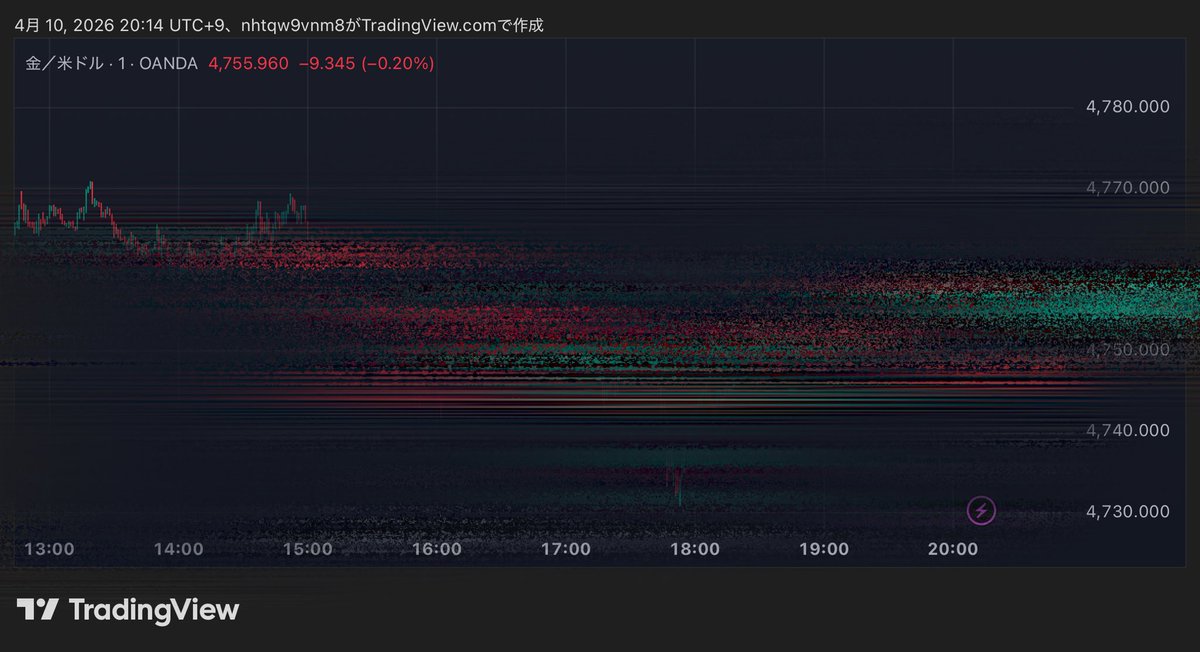Click the 15:00 time axis label
1200x652 pixels.
(308, 549)
